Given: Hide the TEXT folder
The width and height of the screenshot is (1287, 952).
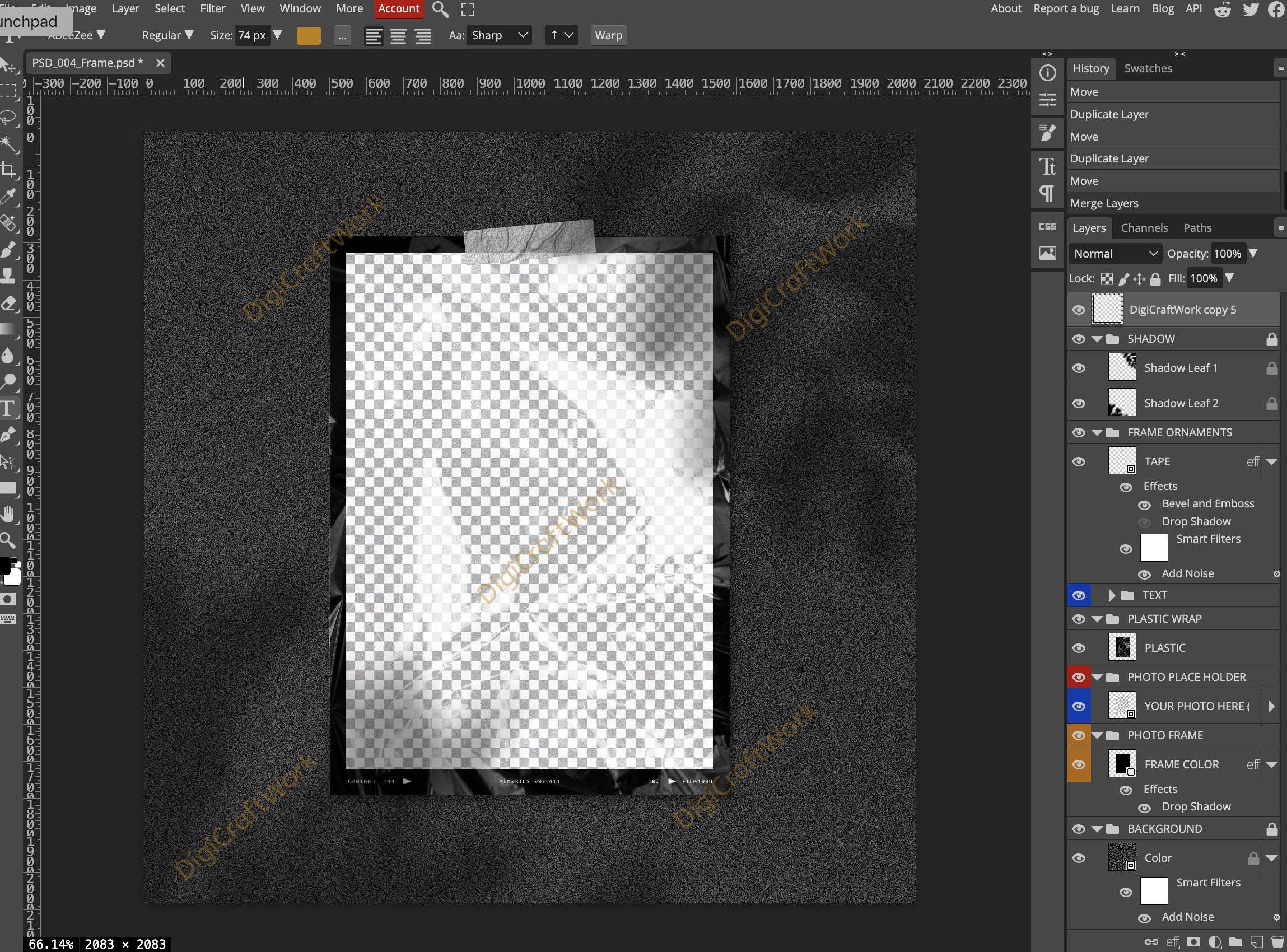Looking at the screenshot, I should pos(1078,595).
